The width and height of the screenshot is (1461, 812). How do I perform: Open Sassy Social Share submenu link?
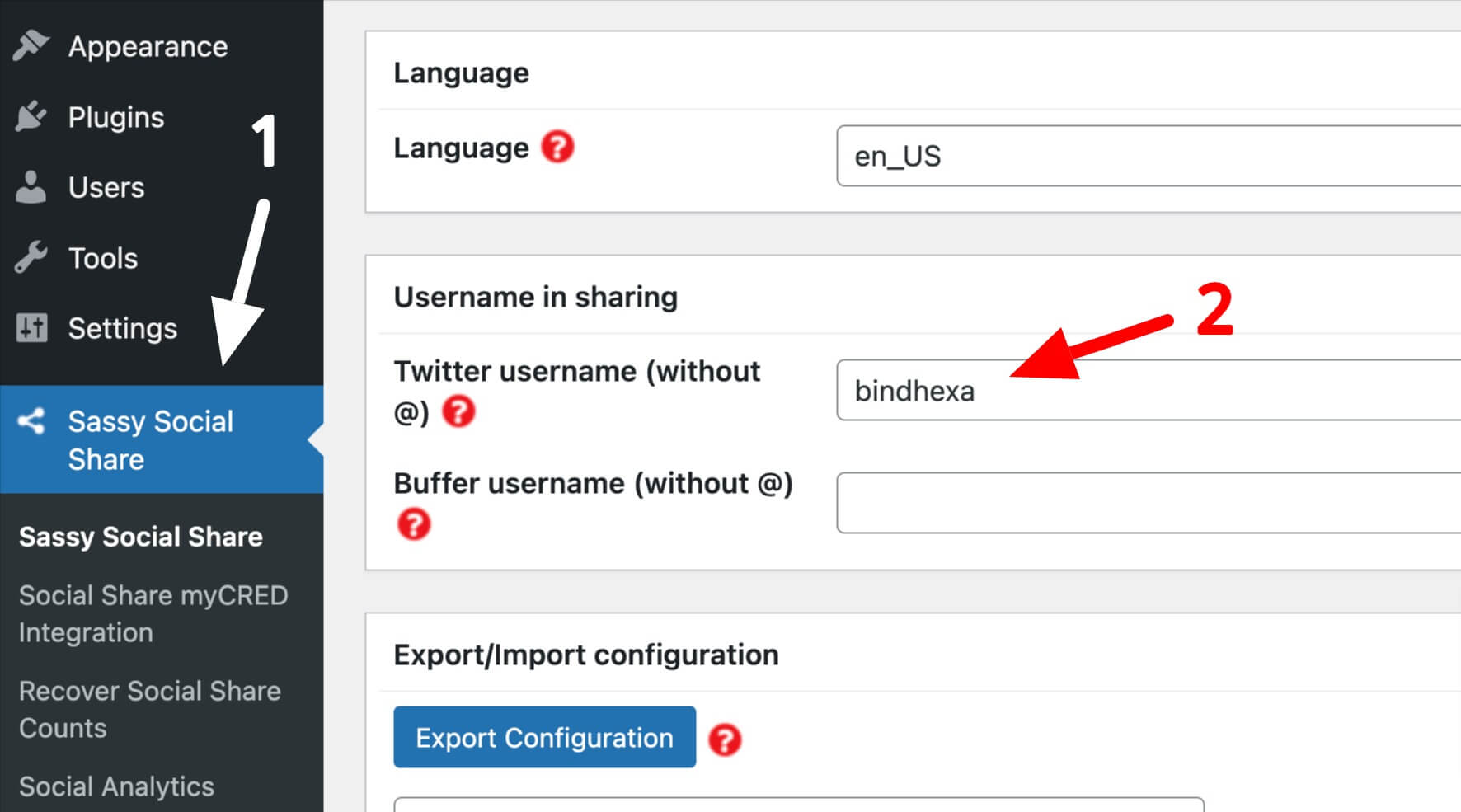pyautogui.click(x=141, y=537)
